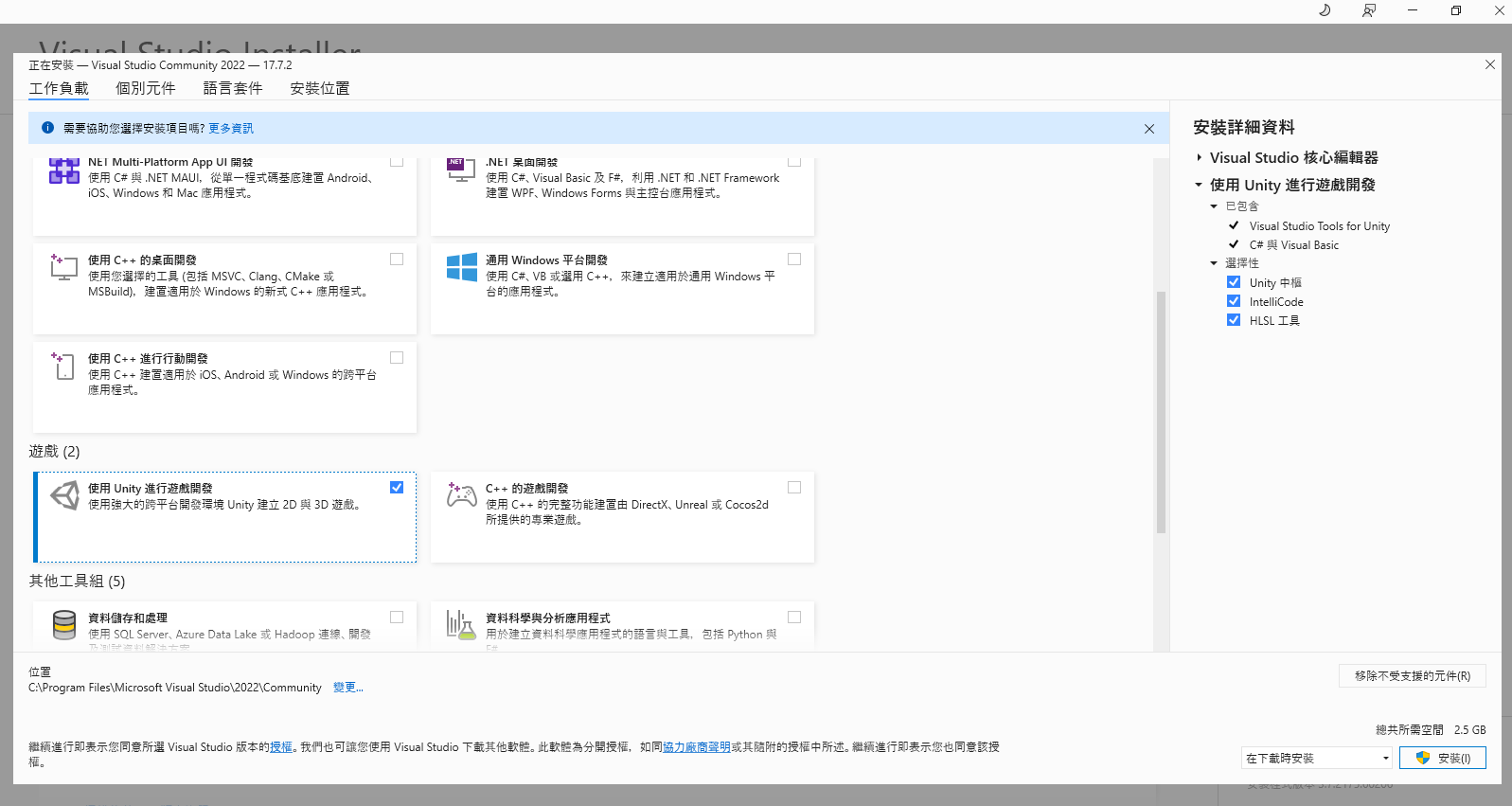Check the universal Windows platform development workload
This screenshot has width=1512, height=806.
coord(794,259)
